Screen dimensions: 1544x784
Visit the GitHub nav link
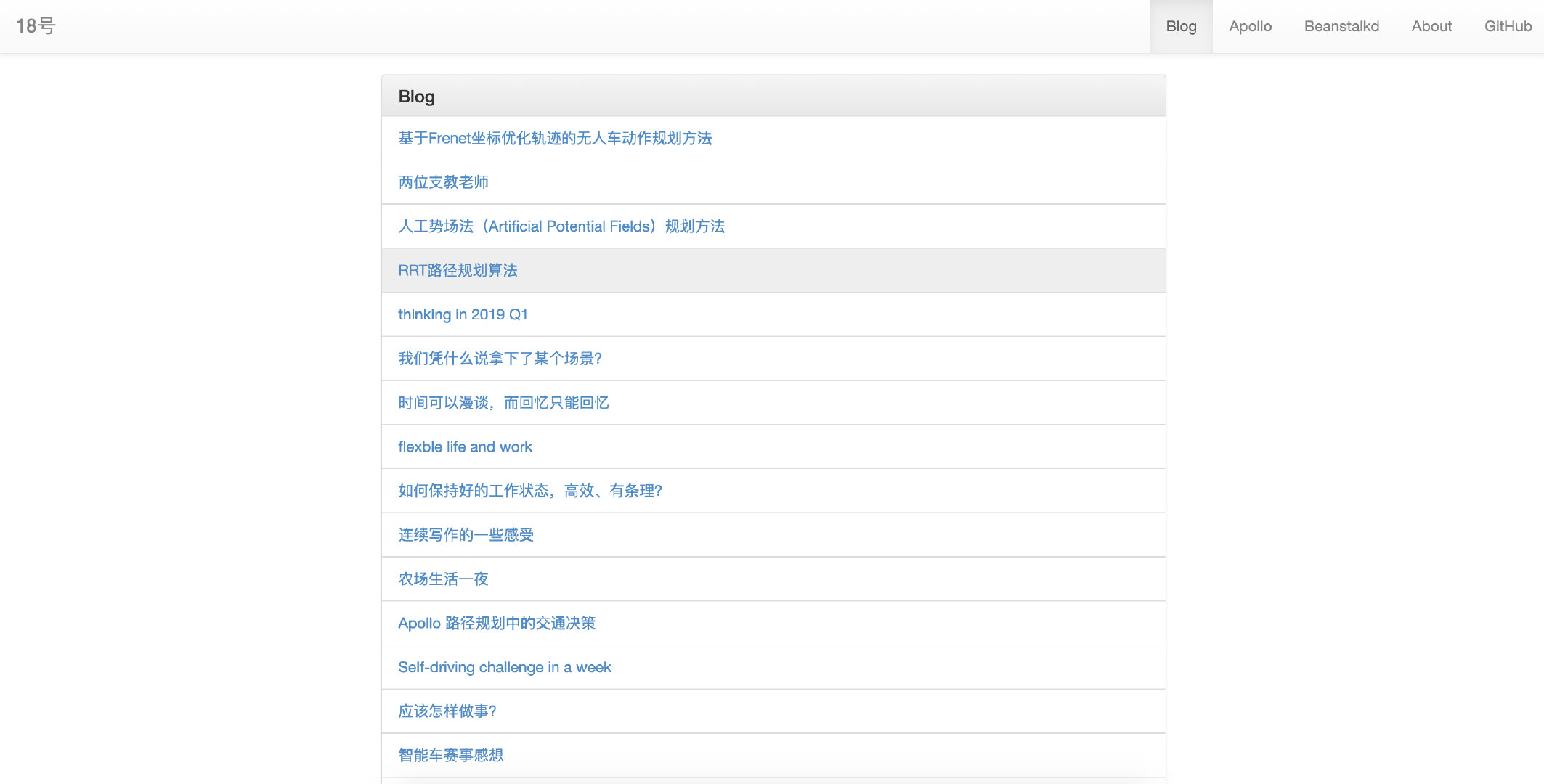[x=1508, y=26]
